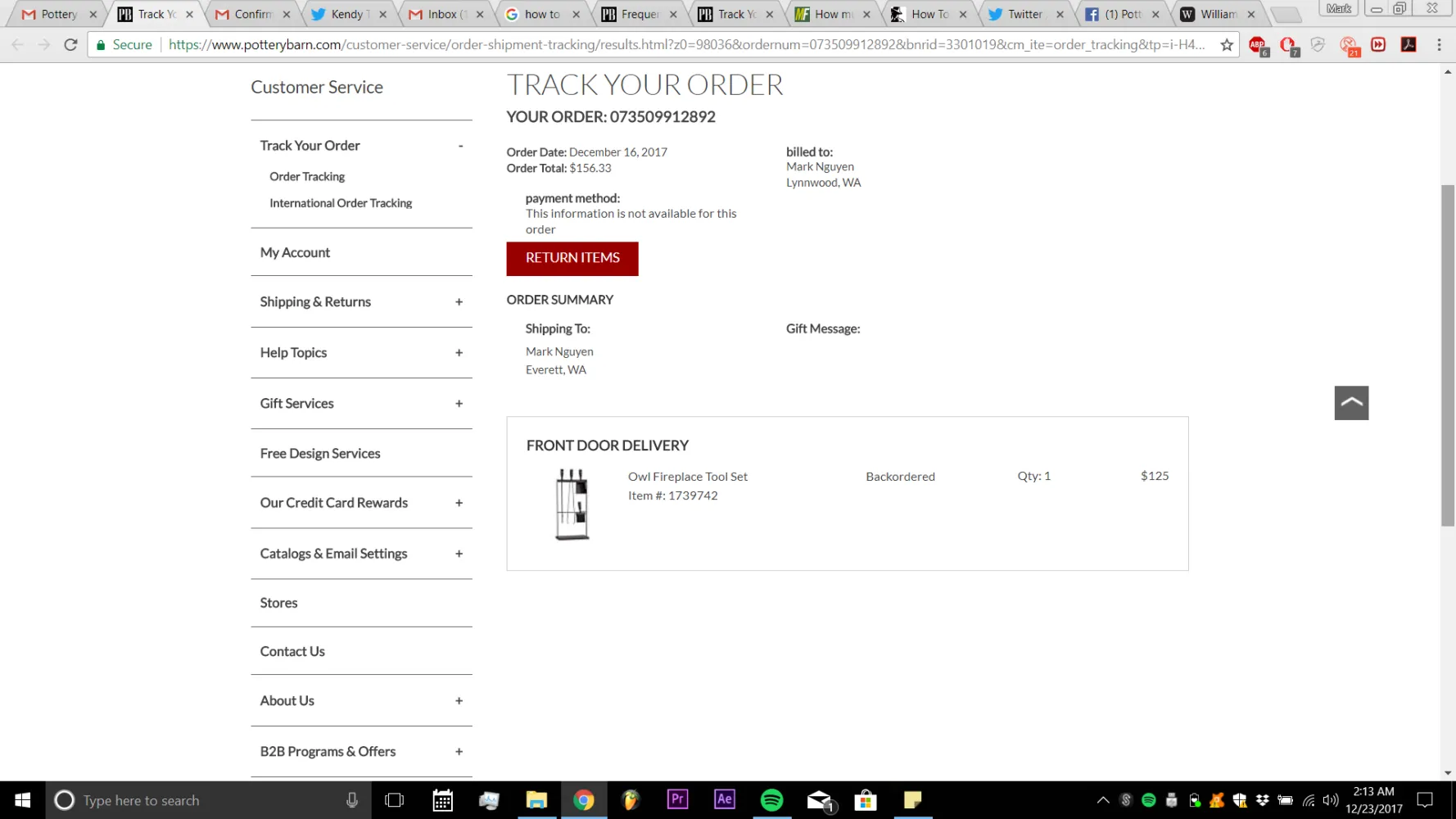Open Sticky Notes from the taskbar
The width and height of the screenshot is (1456, 819).
point(912,800)
